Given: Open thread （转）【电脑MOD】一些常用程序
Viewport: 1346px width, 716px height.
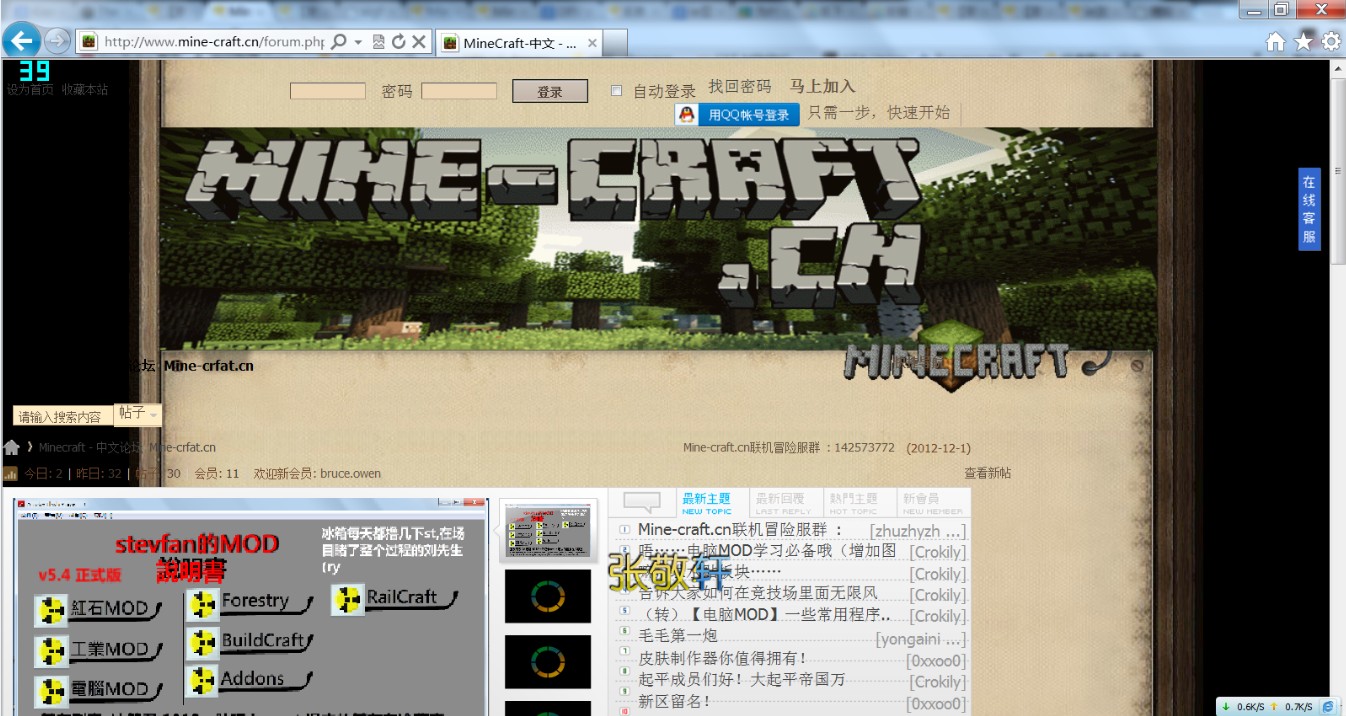Looking at the screenshot, I should pyautogui.click(x=765, y=615).
